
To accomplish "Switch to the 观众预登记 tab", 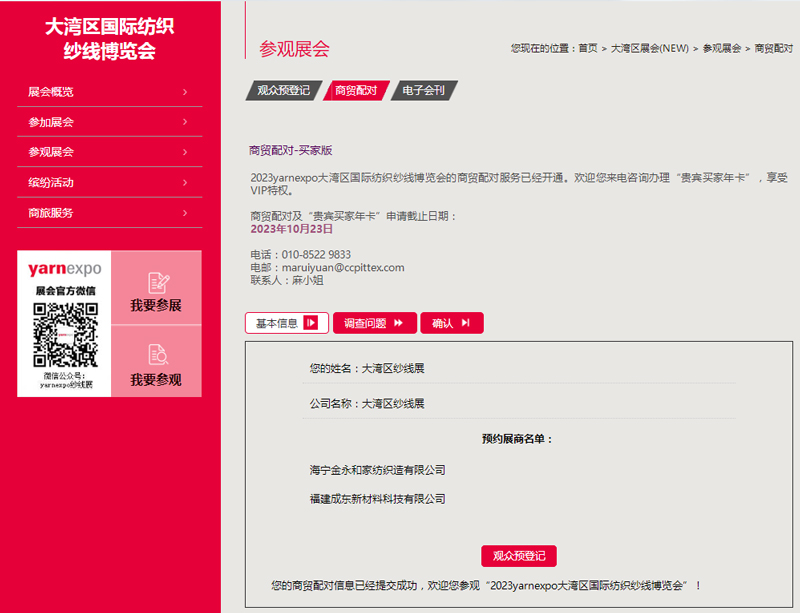I will 283,91.
